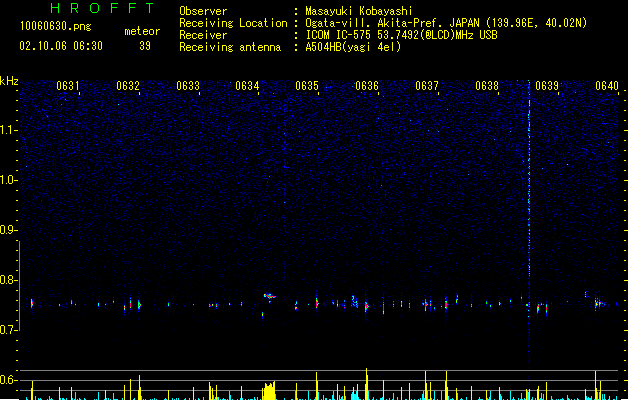Click the 0.9 frequency axis label
Image resolution: width=629 pixels, height=400 pixels.
pos(8,230)
